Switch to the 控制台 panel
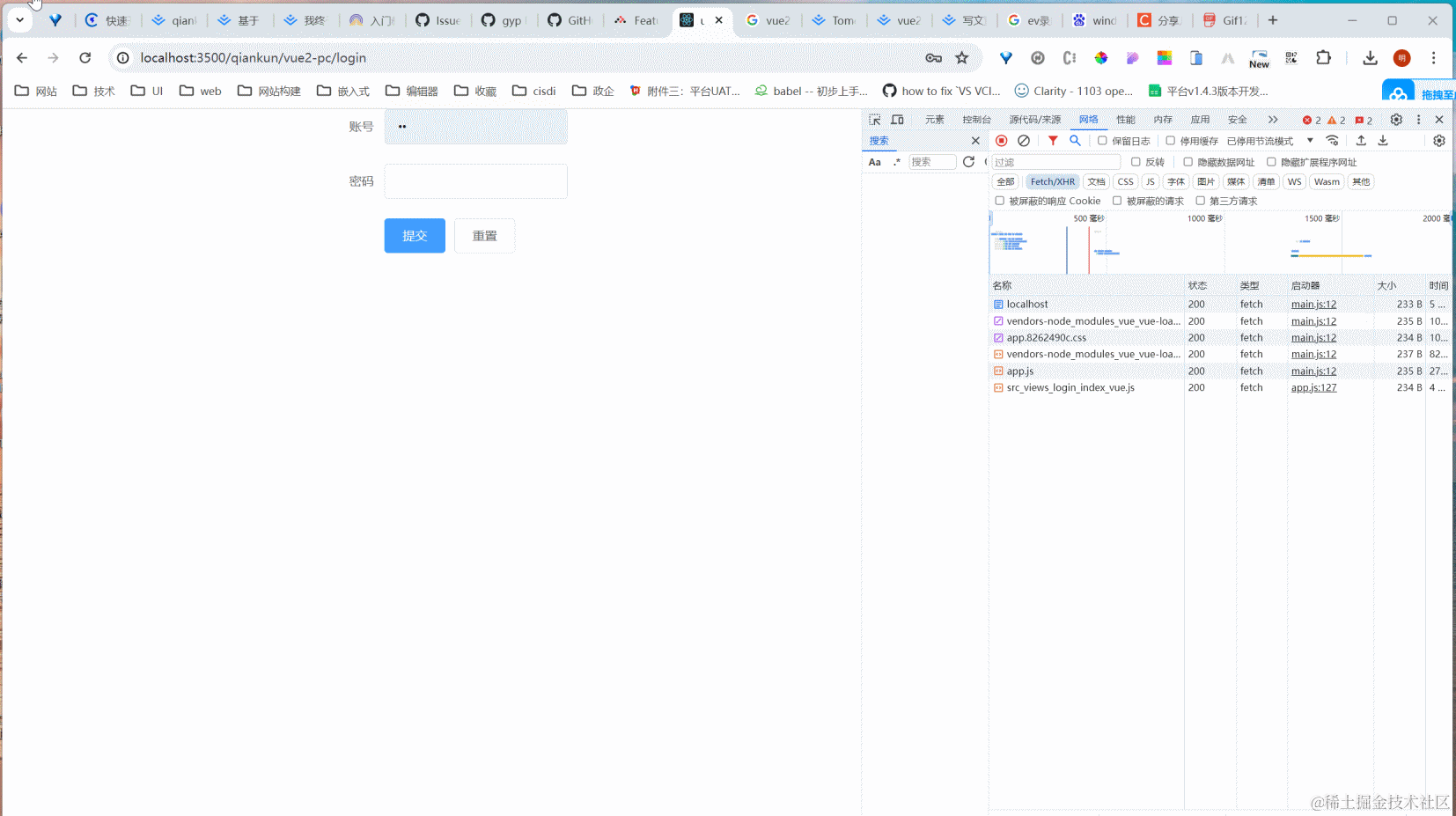The image size is (1456, 816). pyautogui.click(x=976, y=119)
